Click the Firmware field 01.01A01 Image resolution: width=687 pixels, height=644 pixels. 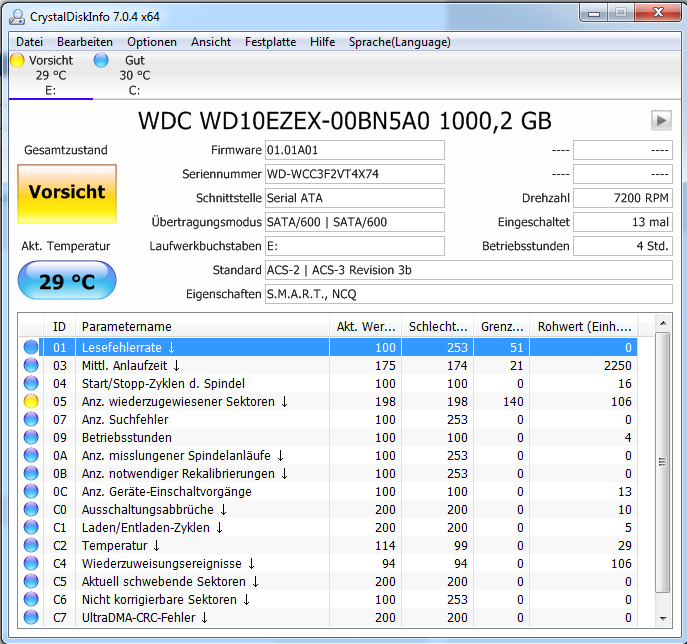coord(355,150)
